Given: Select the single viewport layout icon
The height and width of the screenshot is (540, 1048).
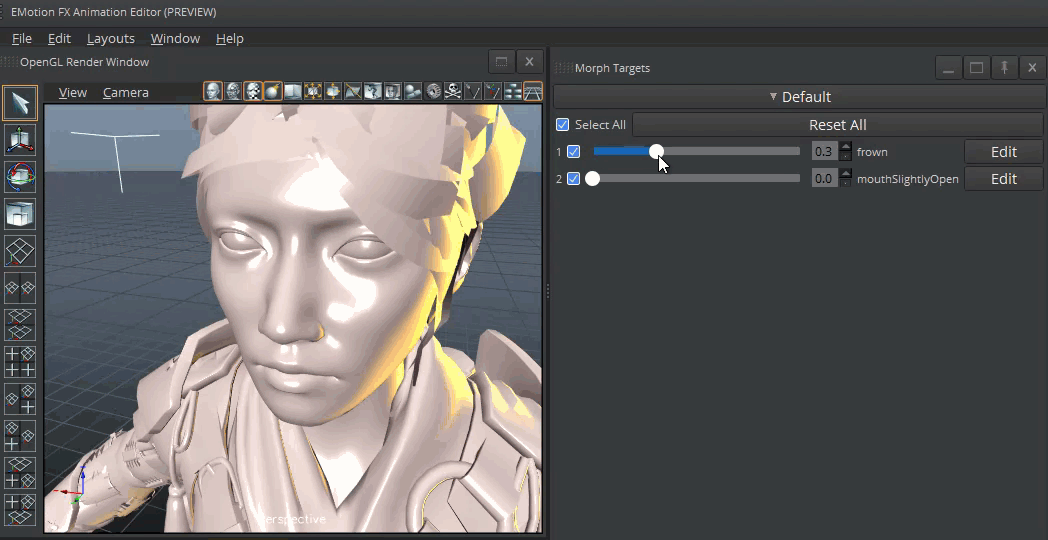Looking at the screenshot, I should pos(20,250).
